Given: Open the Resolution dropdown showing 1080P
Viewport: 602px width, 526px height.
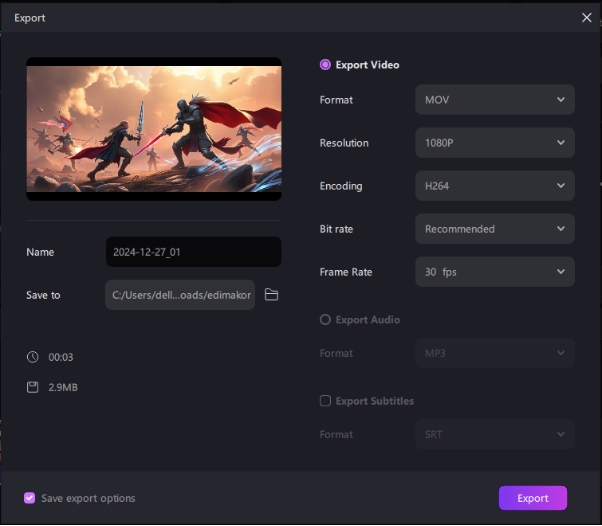Looking at the screenshot, I should tap(494, 143).
